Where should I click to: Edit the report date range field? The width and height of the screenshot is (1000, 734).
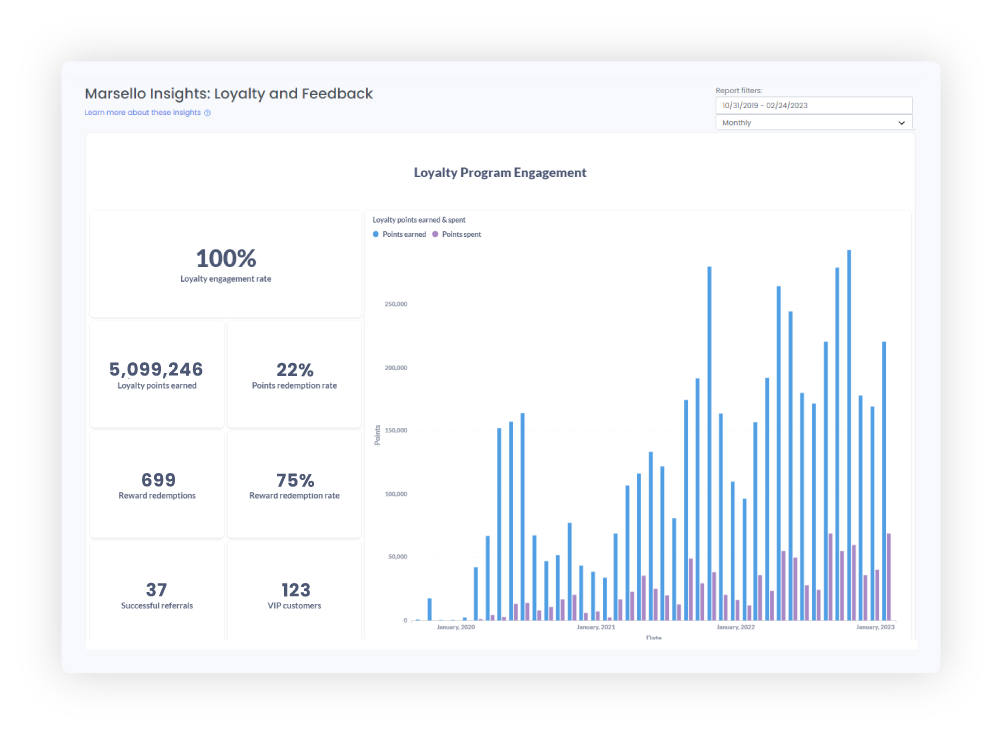point(813,105)
